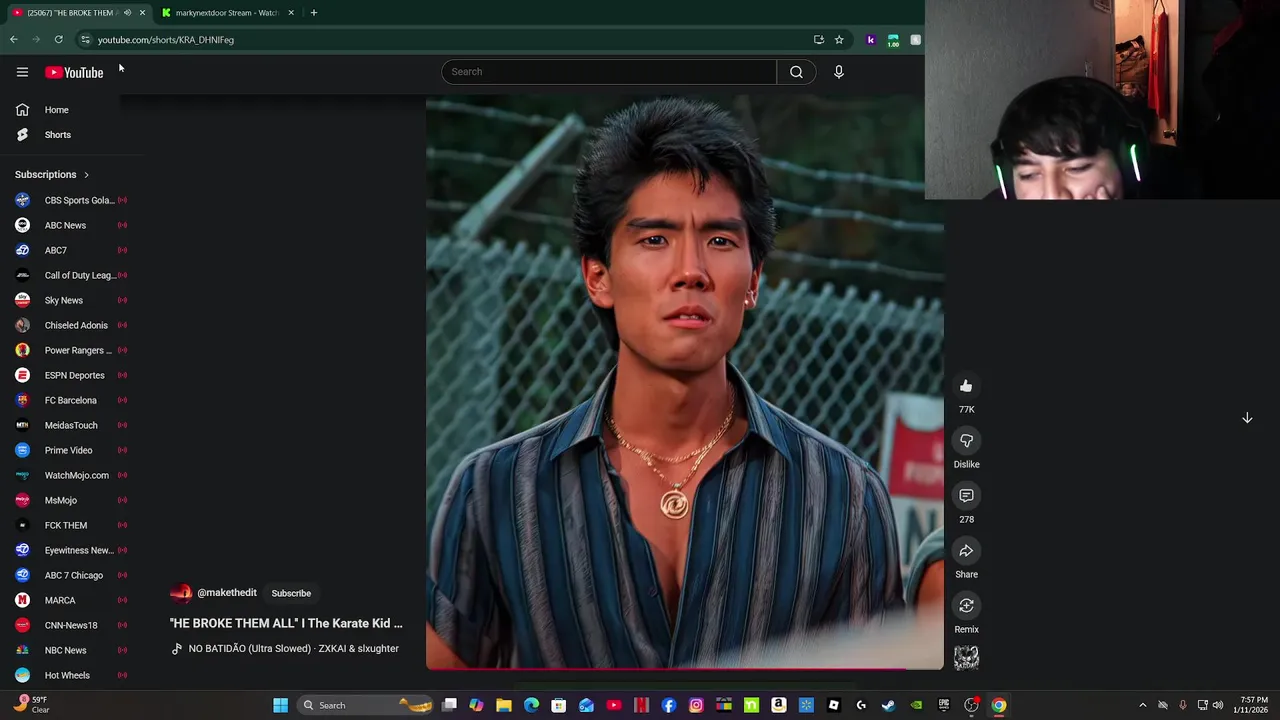Open Eyewitness News channel

coord(70,550)
